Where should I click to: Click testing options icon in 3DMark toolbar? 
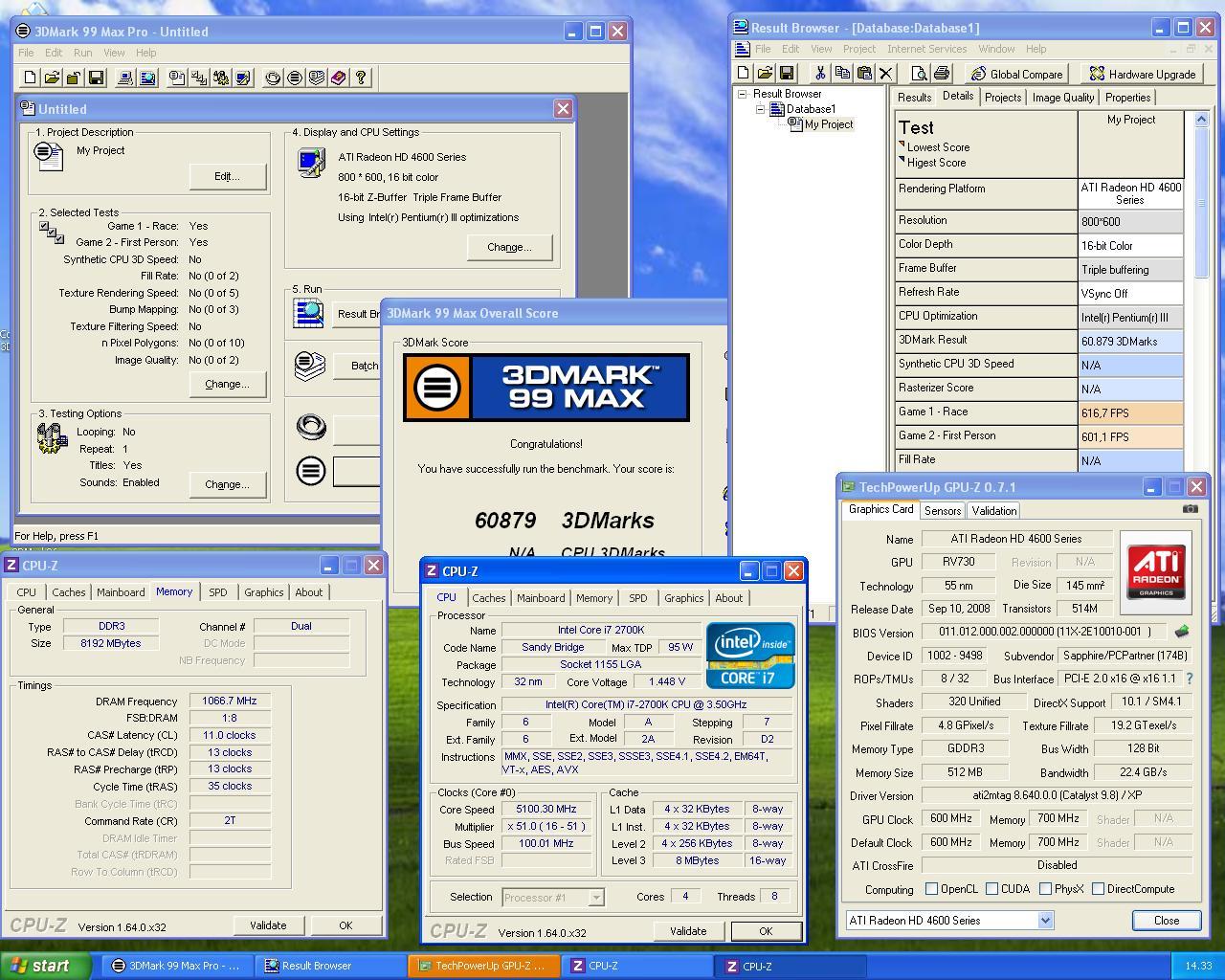coord(221,78)
